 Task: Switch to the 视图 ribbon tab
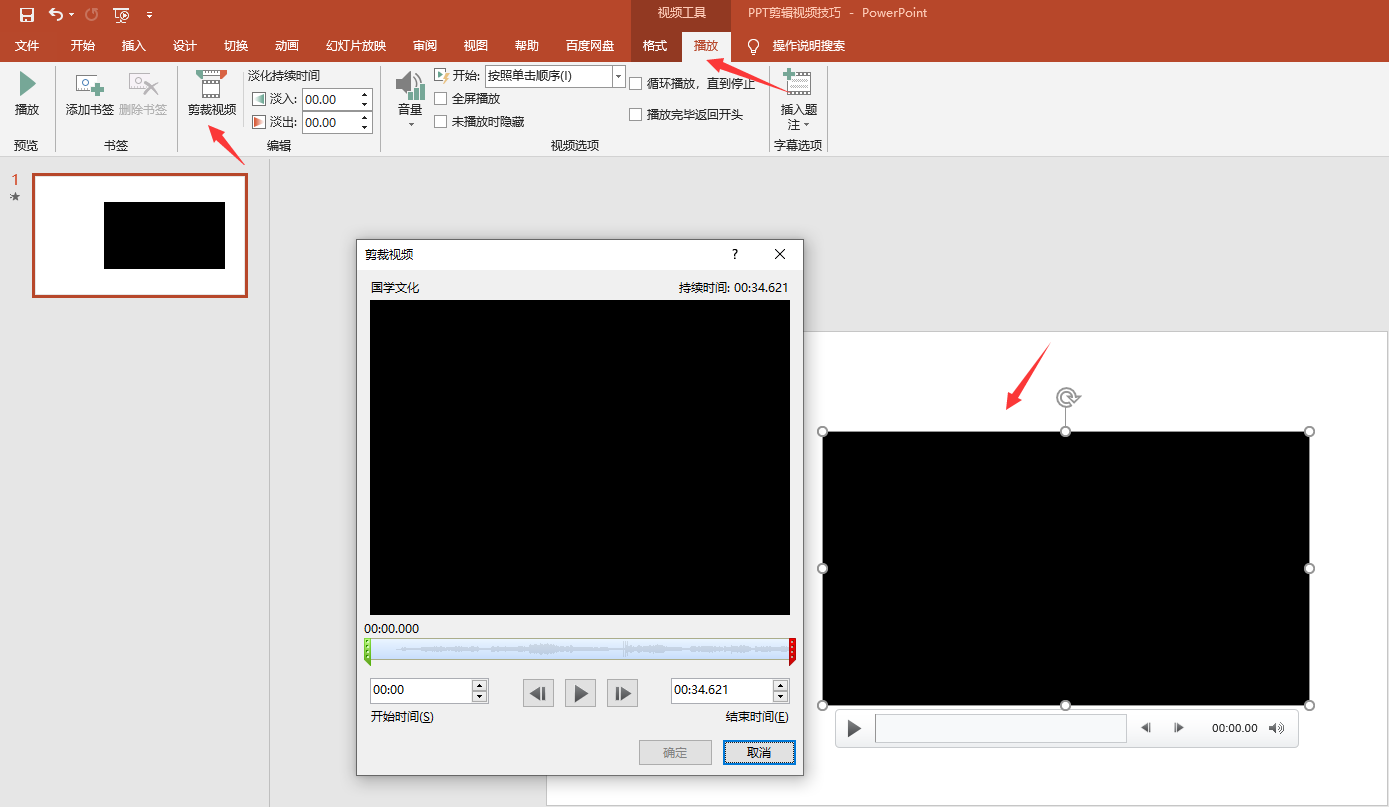click(x=476, y=46)
